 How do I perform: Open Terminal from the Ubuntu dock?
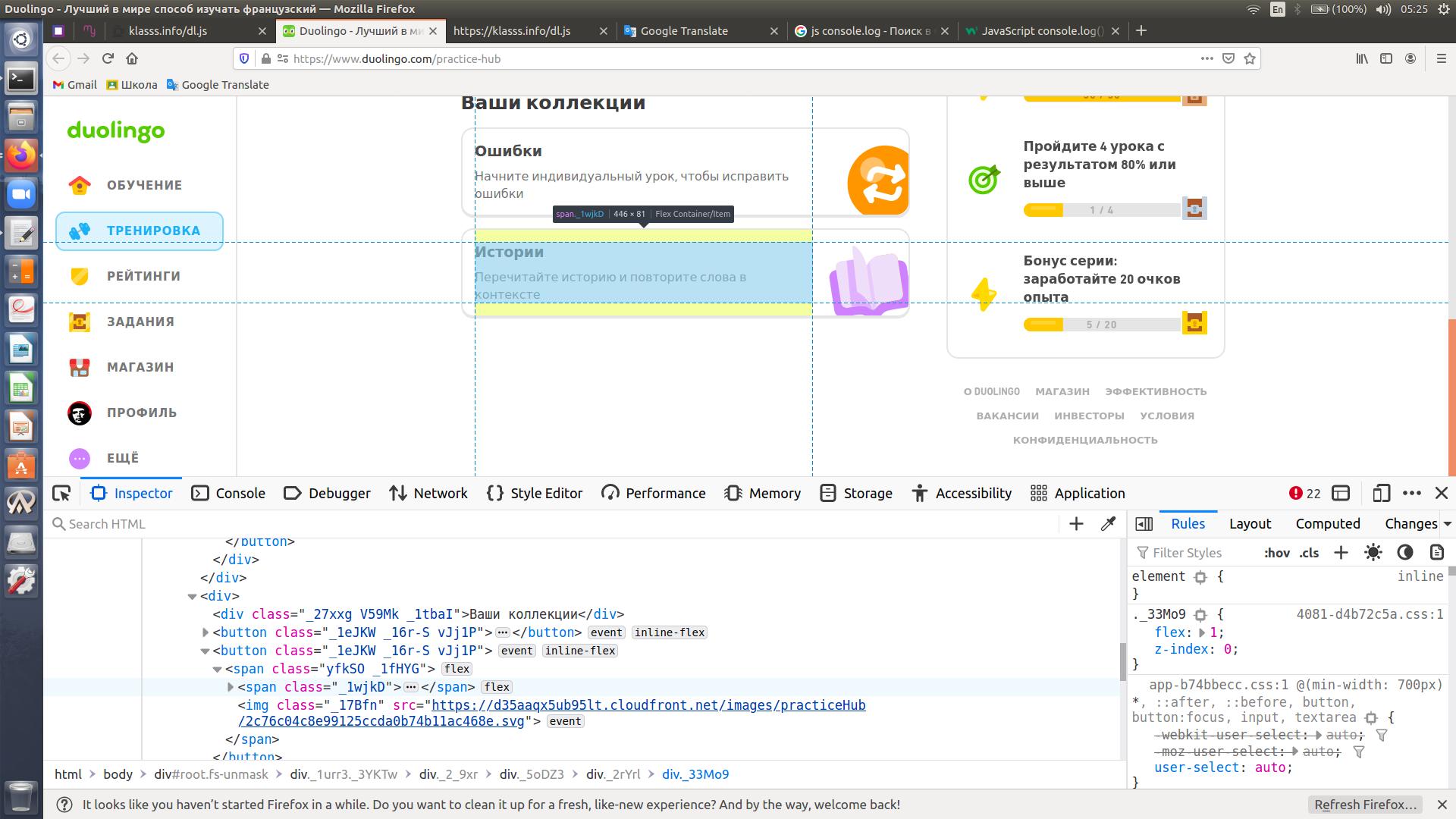pos(20,78)
